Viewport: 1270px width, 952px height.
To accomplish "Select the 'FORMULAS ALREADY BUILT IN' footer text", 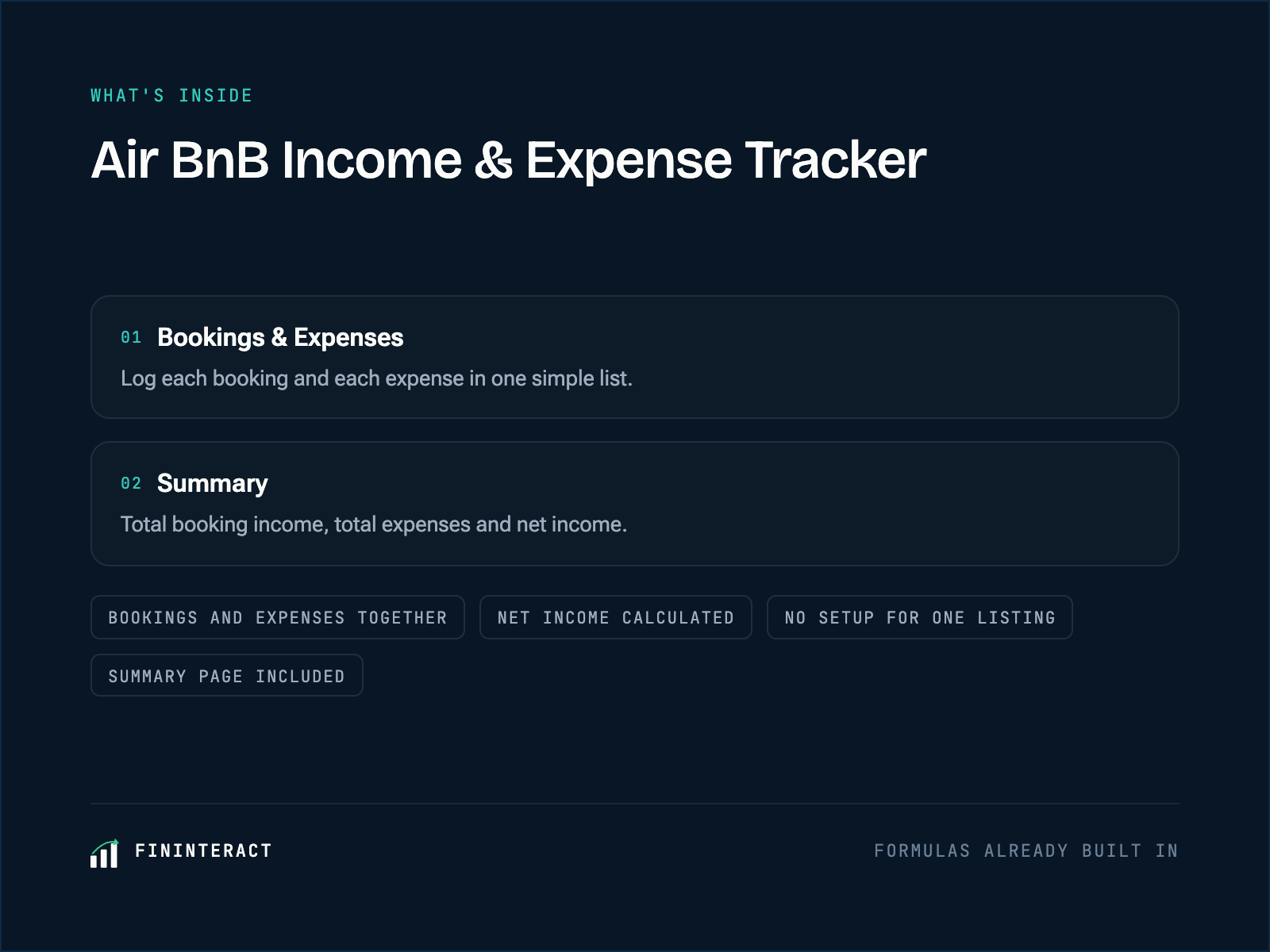I will coord(1026,850).
